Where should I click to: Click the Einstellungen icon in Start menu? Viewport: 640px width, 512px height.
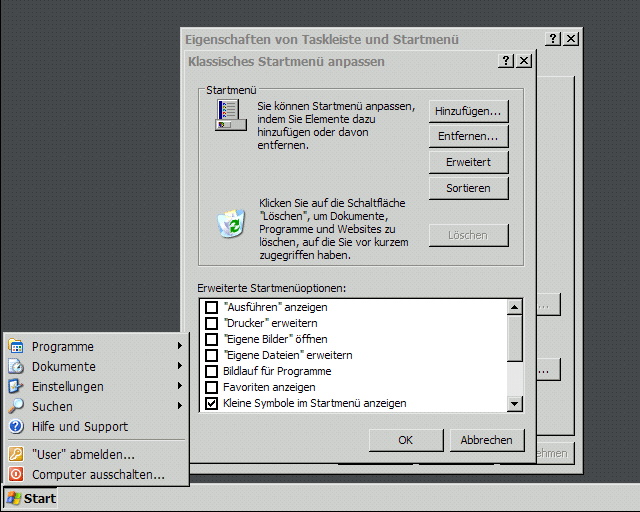[16, 386]
